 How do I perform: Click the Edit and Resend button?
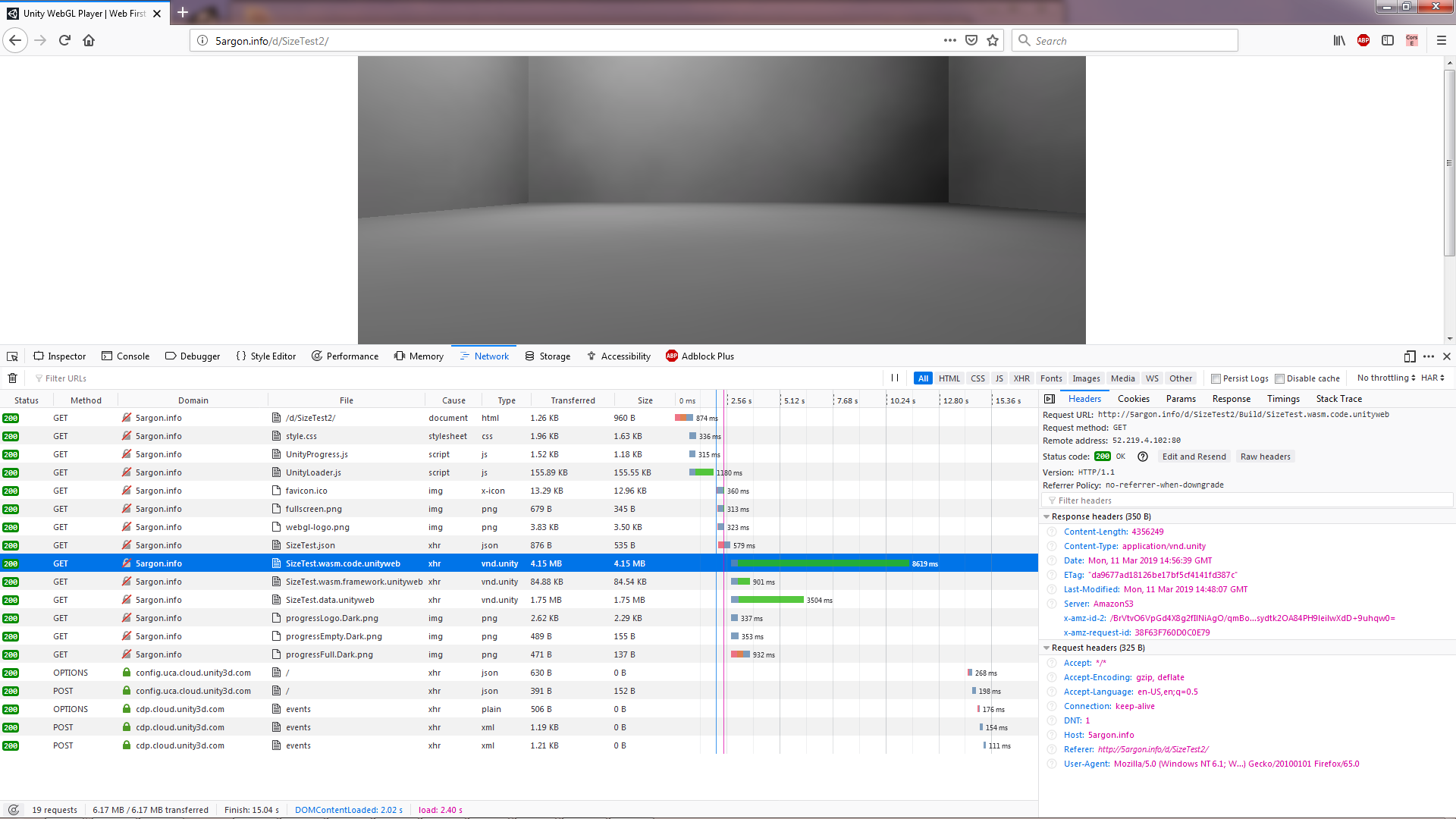(1194, 456)
